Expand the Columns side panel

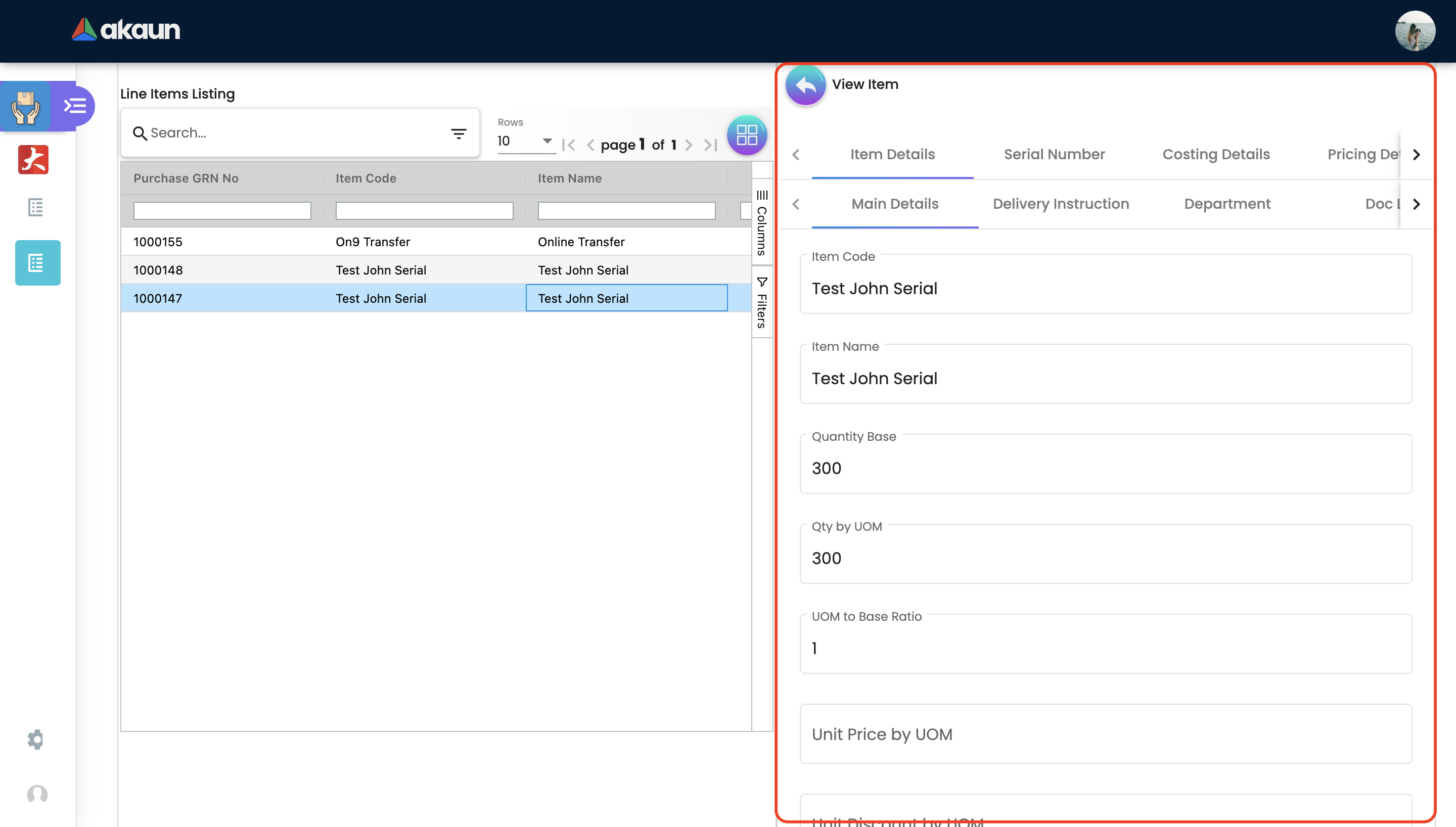click(761, 223)
